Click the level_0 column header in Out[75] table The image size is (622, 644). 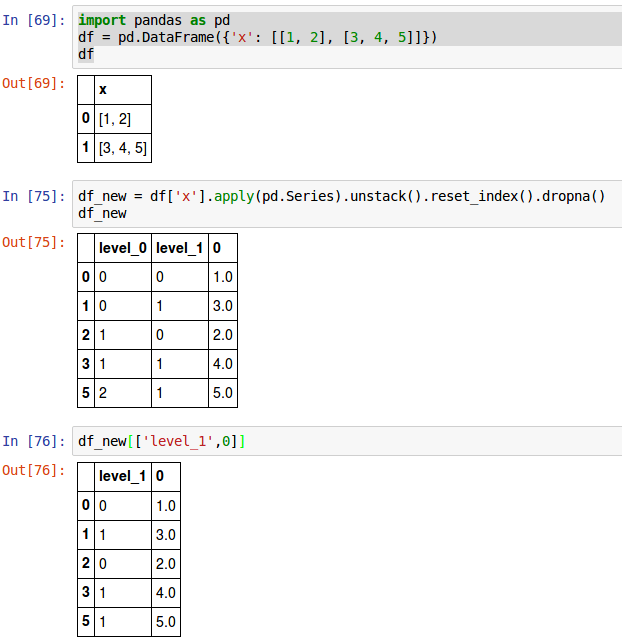[123, 248]
